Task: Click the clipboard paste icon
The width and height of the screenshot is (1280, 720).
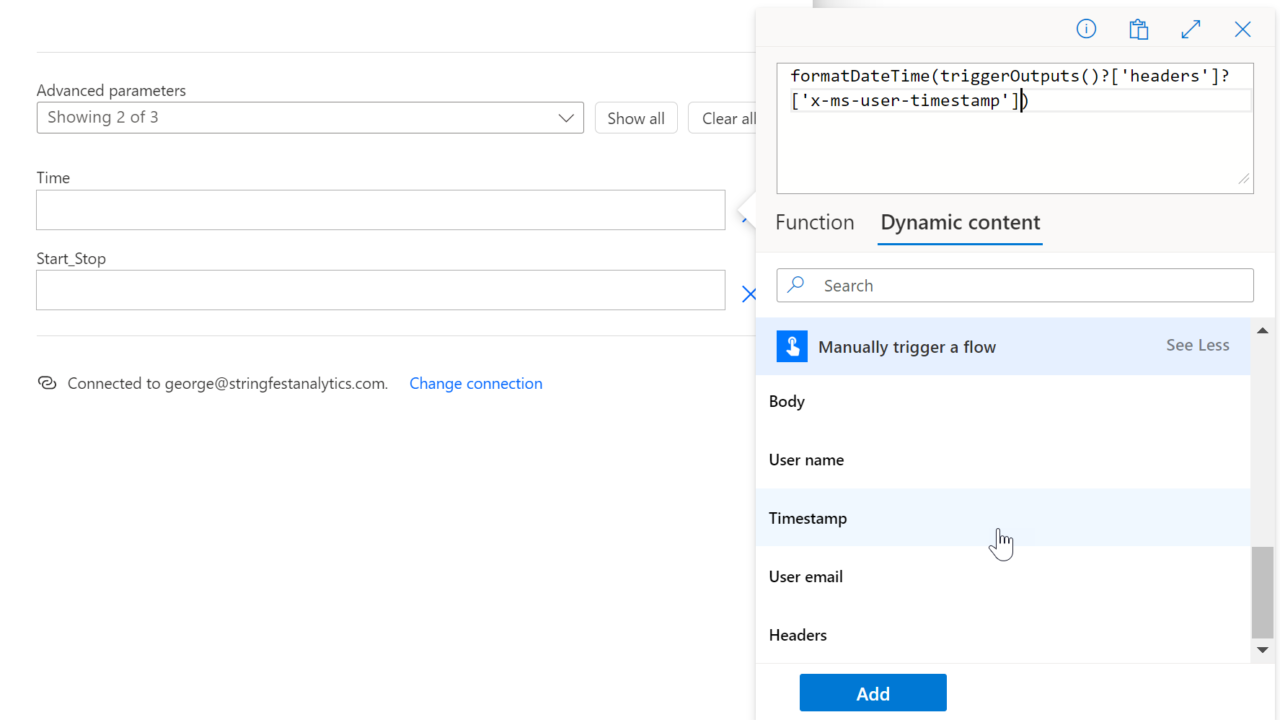Action: point(1138,29)
